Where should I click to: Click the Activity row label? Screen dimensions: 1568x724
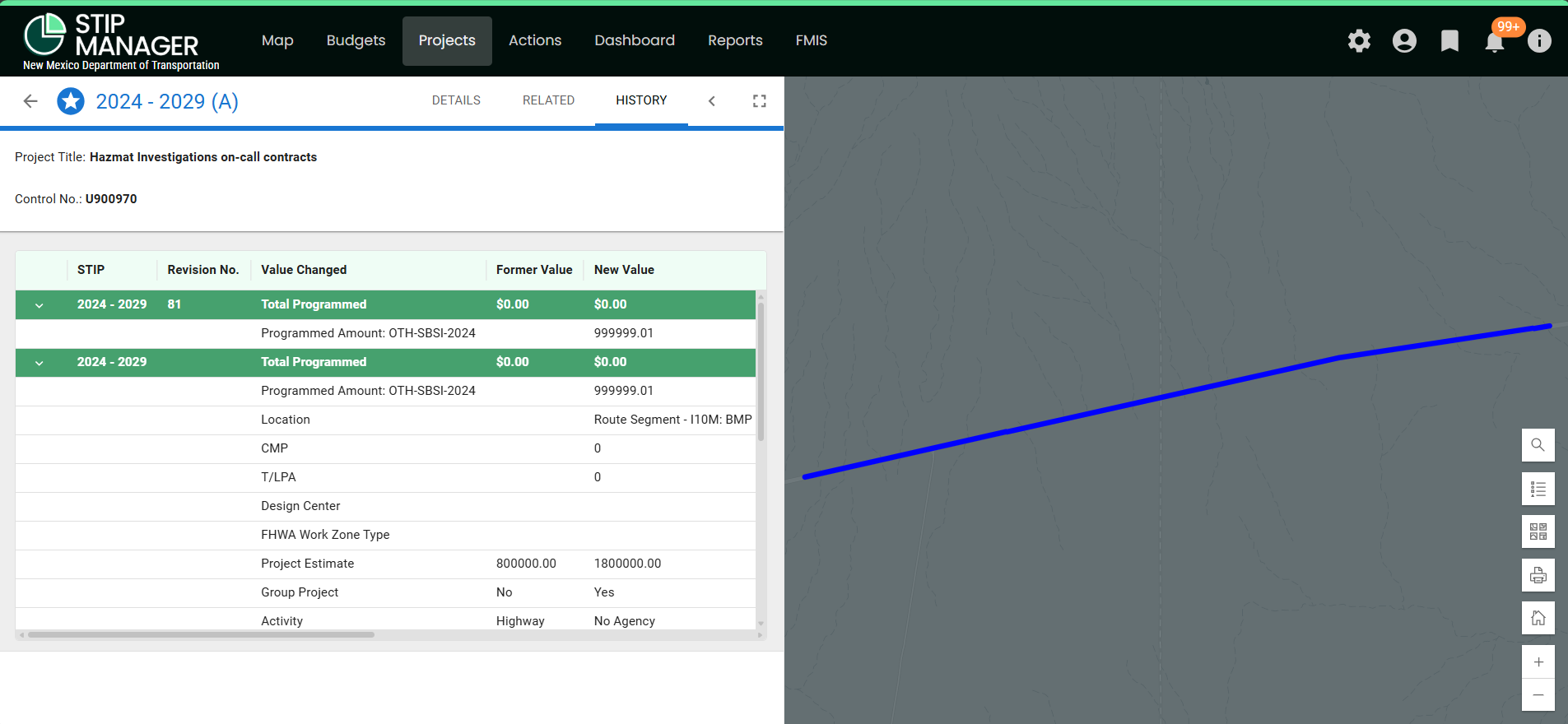[281, 621]
